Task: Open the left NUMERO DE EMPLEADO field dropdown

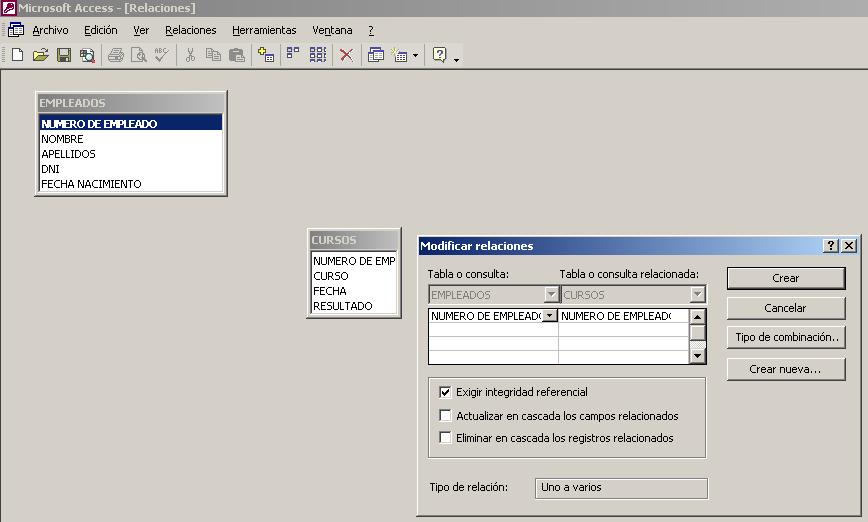Action: [x=550, y=316]
